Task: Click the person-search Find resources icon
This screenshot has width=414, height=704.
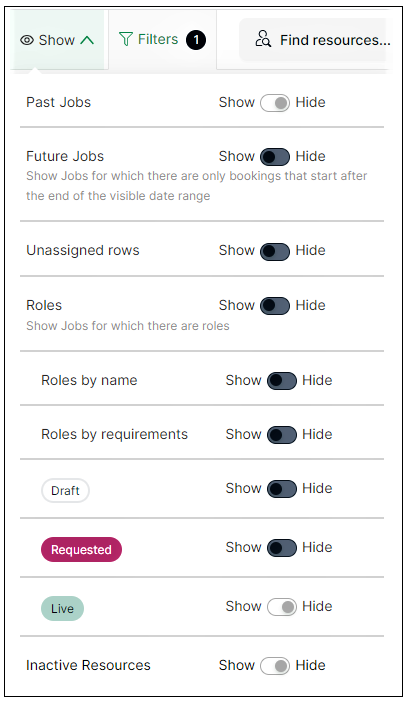Action: point(263,39)
